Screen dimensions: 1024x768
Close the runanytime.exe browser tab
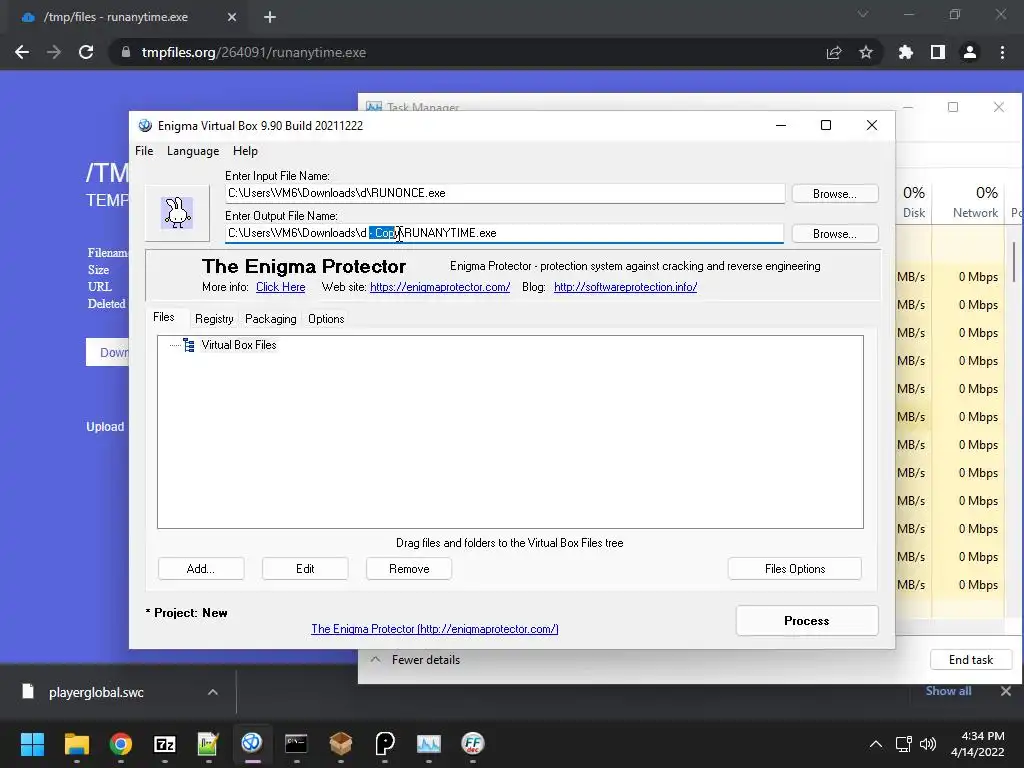(232, 17)
